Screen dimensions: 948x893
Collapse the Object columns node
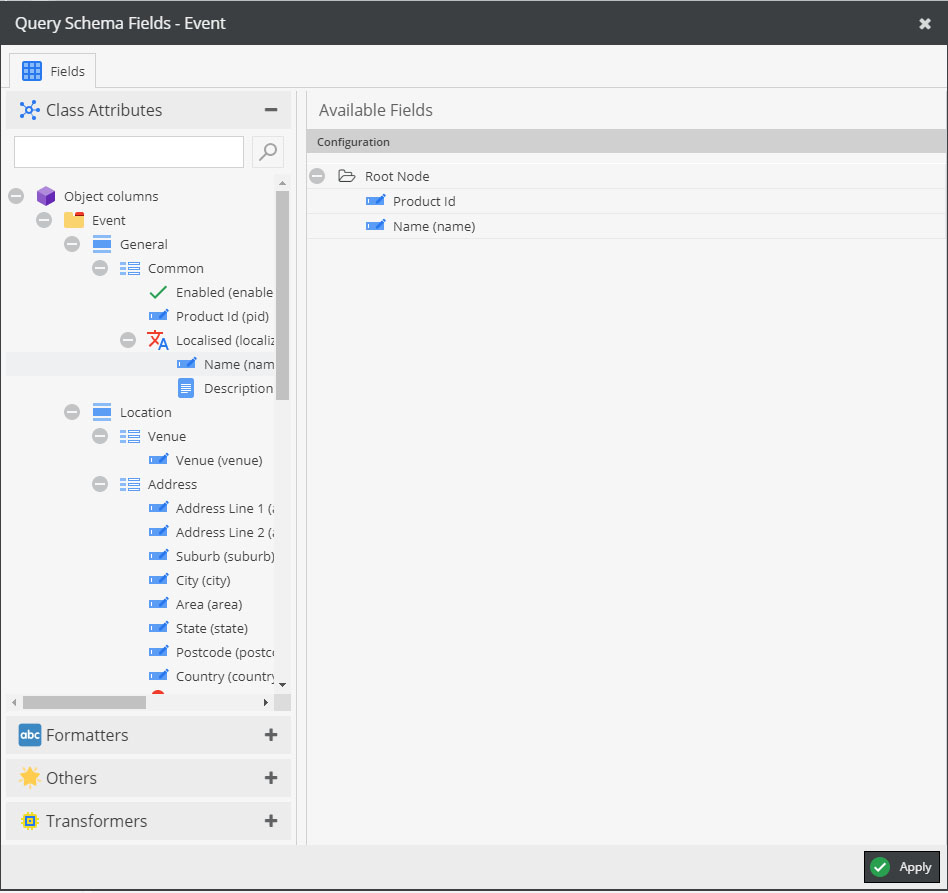[x=16, y=196]
